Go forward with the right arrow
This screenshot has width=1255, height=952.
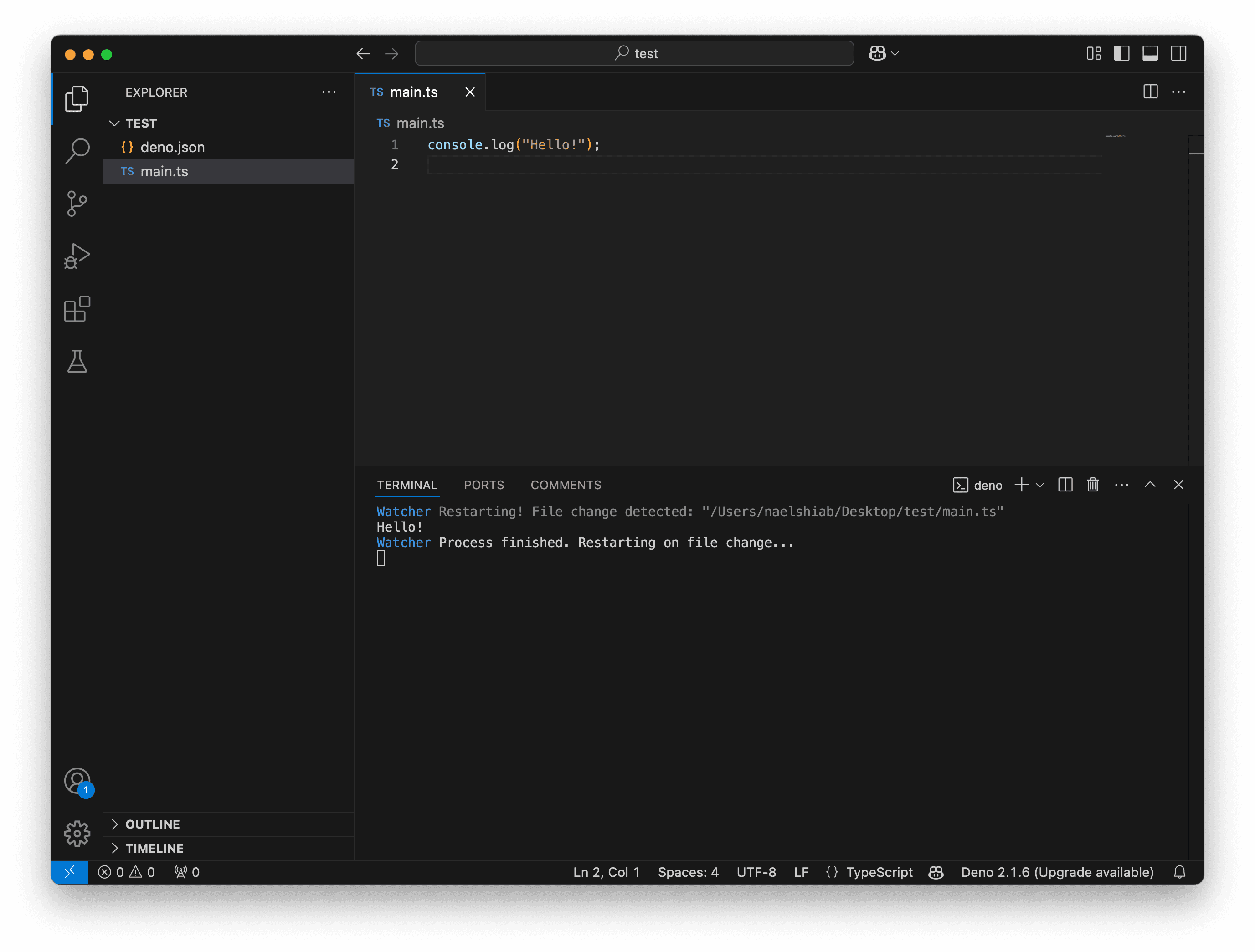(391, 54)
